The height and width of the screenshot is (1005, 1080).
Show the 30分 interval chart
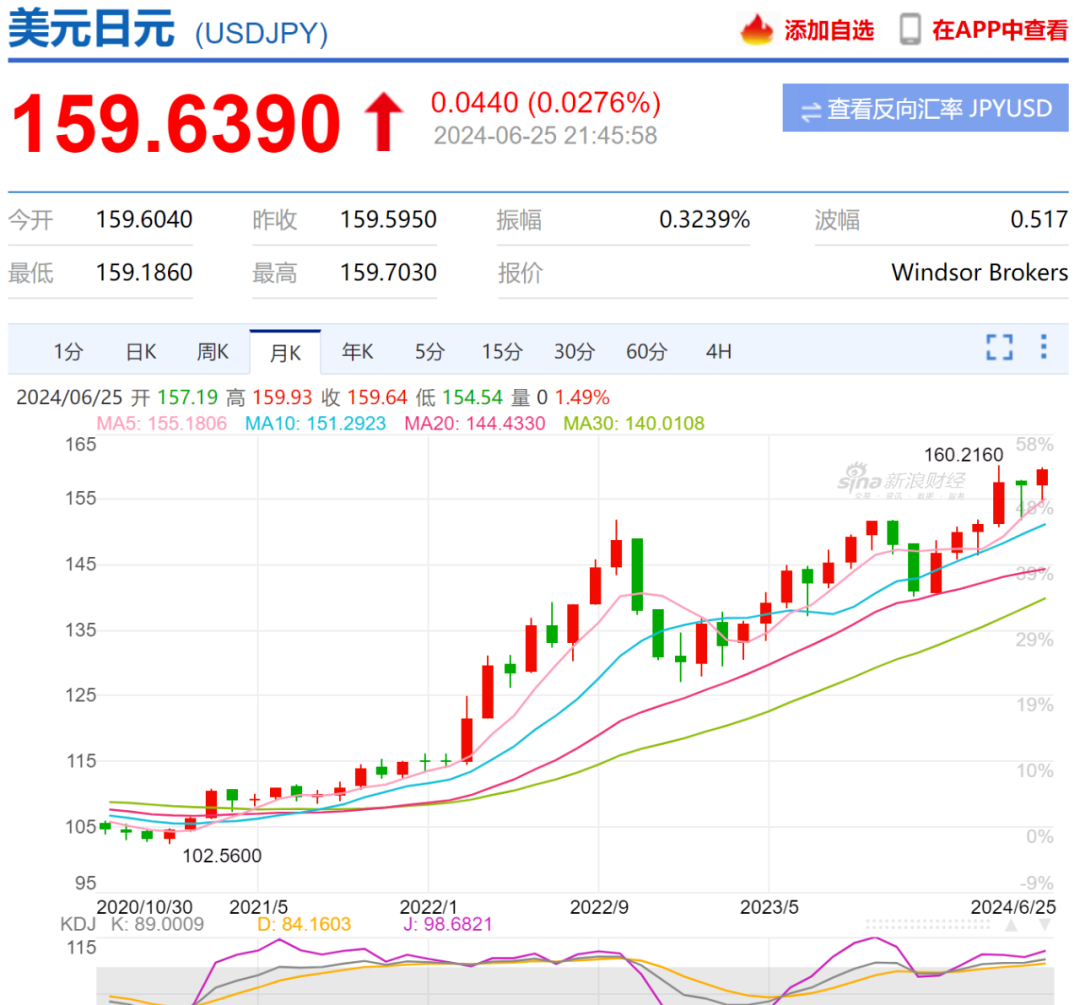(574, 352)
